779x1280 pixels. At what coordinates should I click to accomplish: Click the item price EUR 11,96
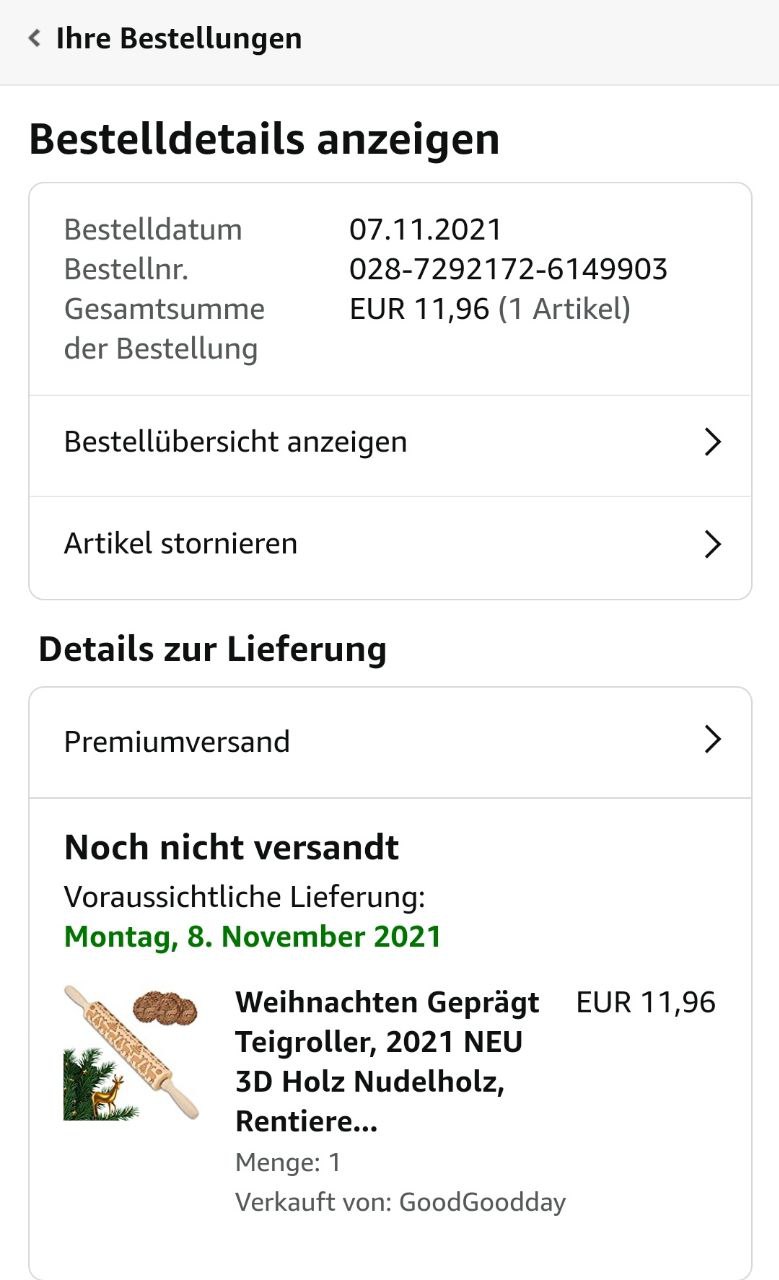point(646,1002)
